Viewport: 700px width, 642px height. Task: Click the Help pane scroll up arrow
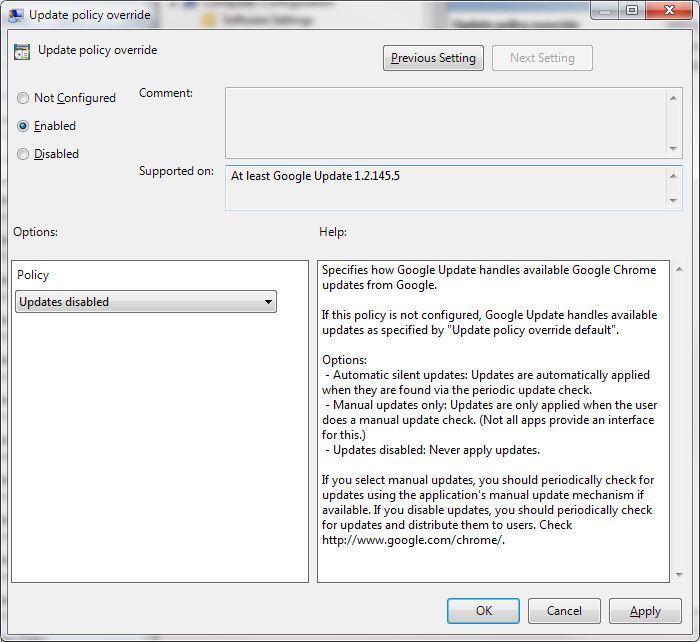tap(679, 269)
